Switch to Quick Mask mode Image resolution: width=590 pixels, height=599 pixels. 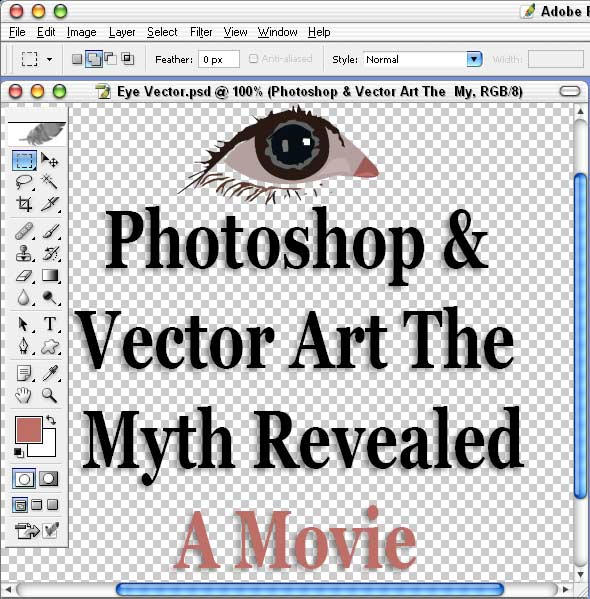(x=49, y=479)
